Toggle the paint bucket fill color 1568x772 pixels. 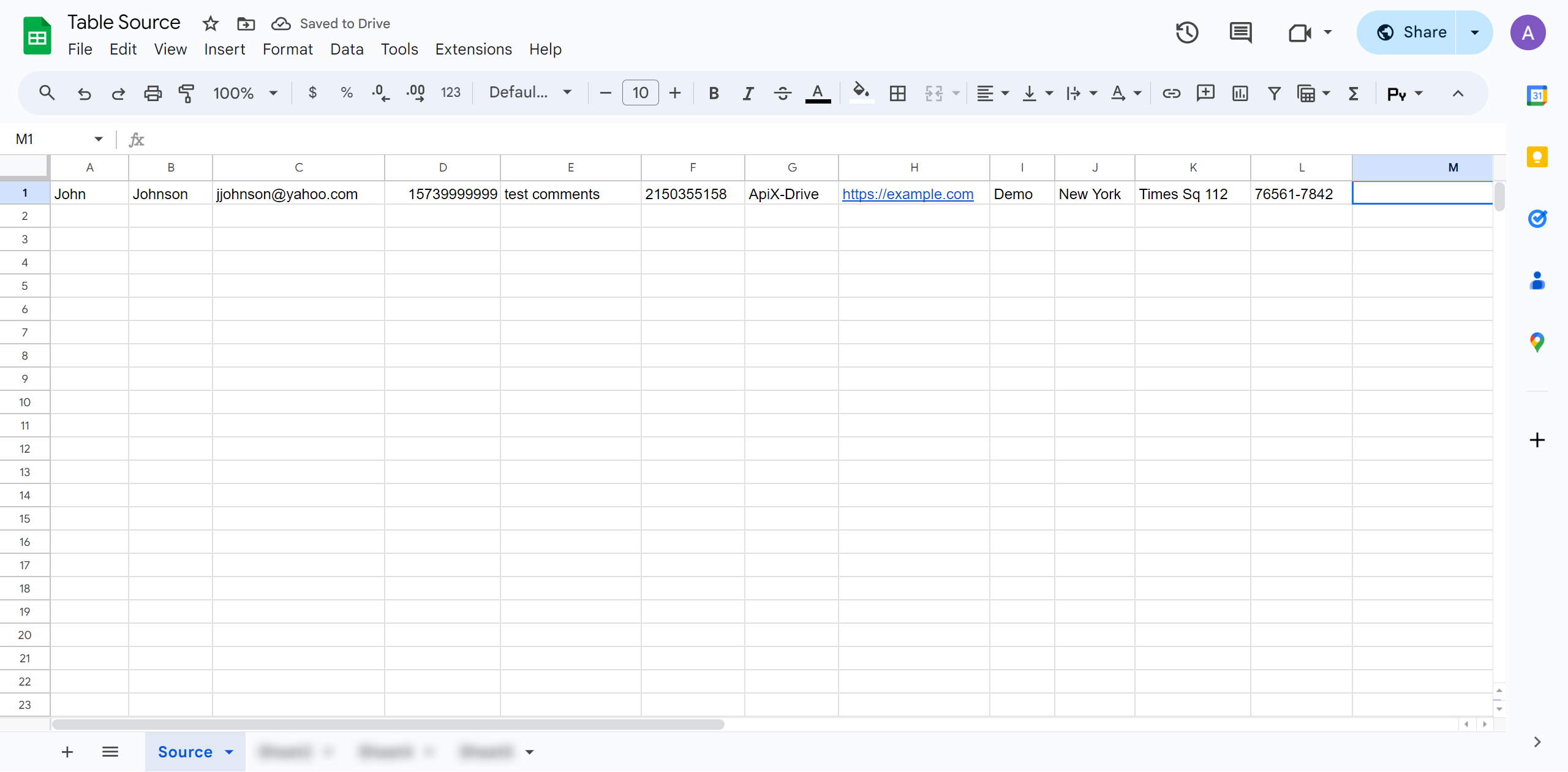pos(860,94)
